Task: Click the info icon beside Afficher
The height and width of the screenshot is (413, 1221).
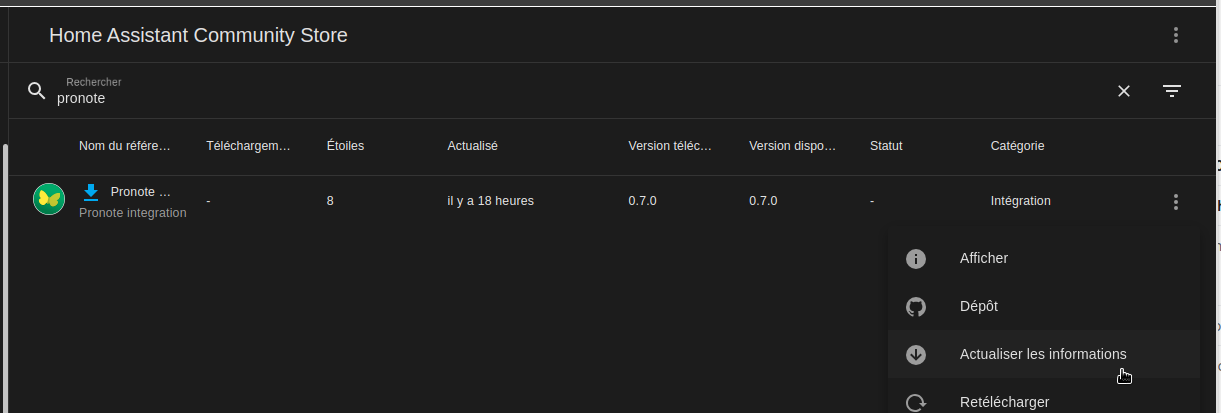Action: pyautogui.click(x=916, y=259)
